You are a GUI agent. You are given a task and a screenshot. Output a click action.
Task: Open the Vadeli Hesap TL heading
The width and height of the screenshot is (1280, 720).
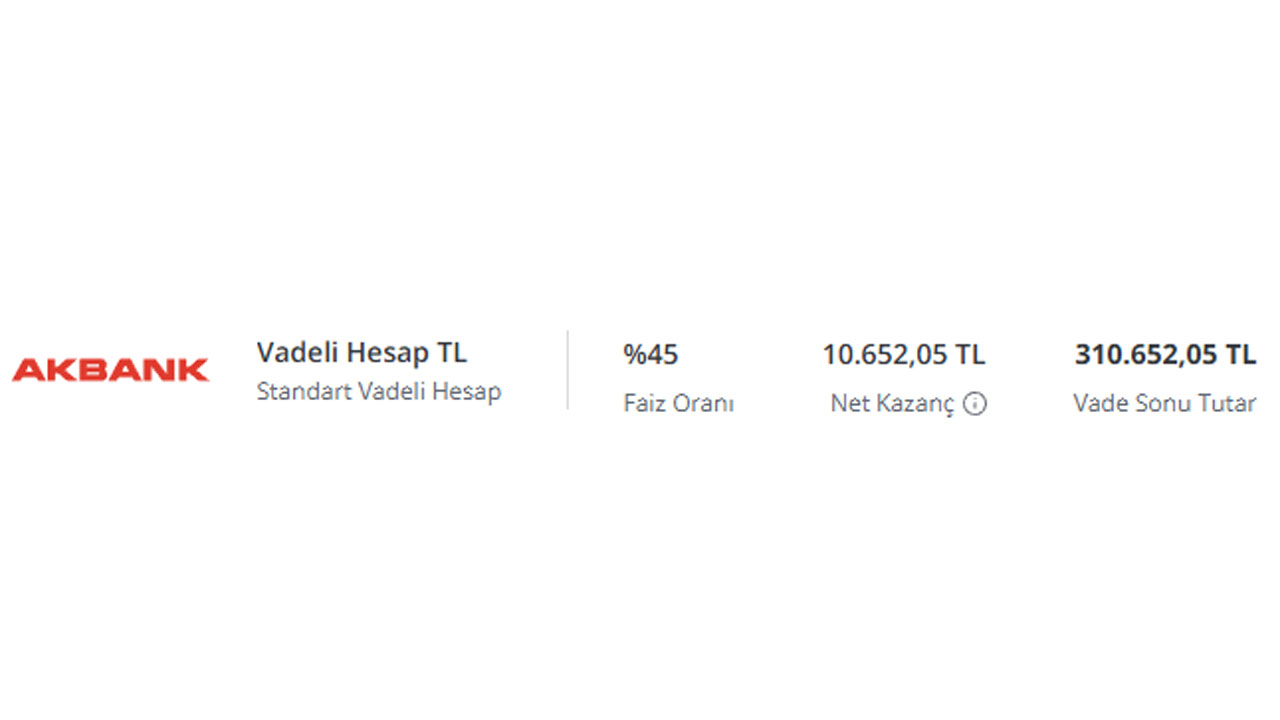pos(361,353)
